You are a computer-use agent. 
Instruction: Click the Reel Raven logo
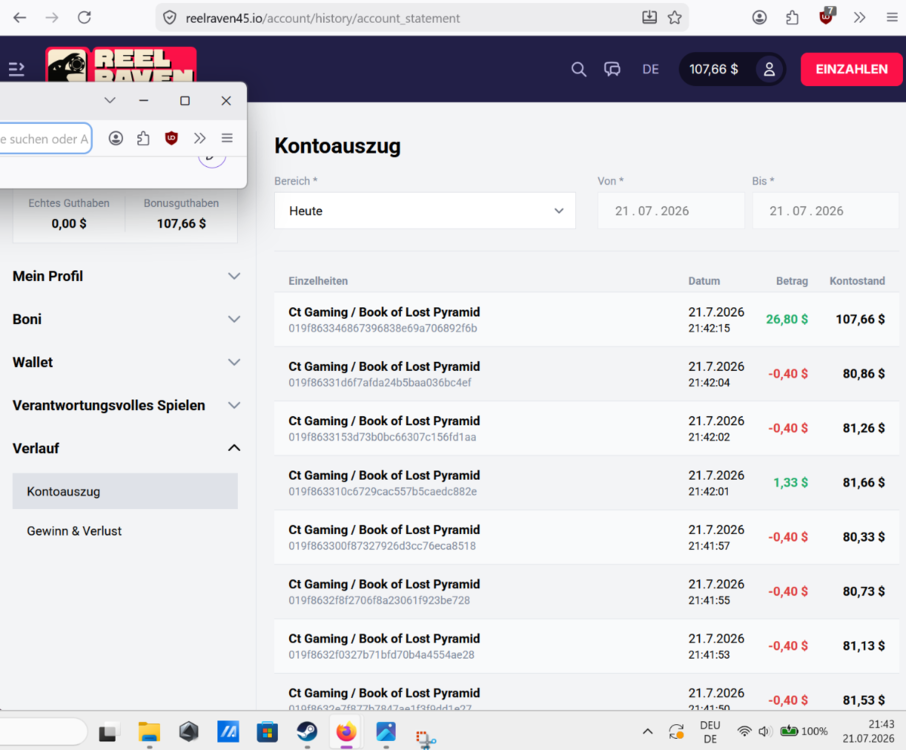point(121,65)
